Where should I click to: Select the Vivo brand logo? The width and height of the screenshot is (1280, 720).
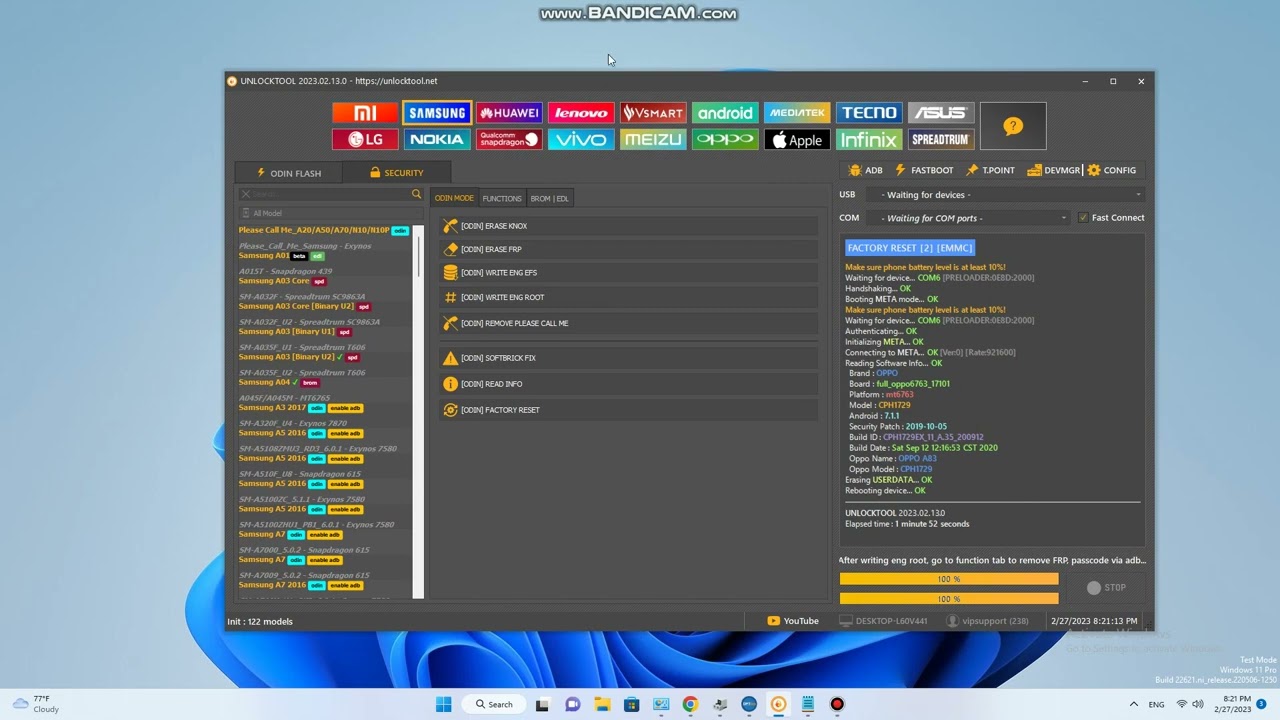pyautogui.click(x=581, y=140)
